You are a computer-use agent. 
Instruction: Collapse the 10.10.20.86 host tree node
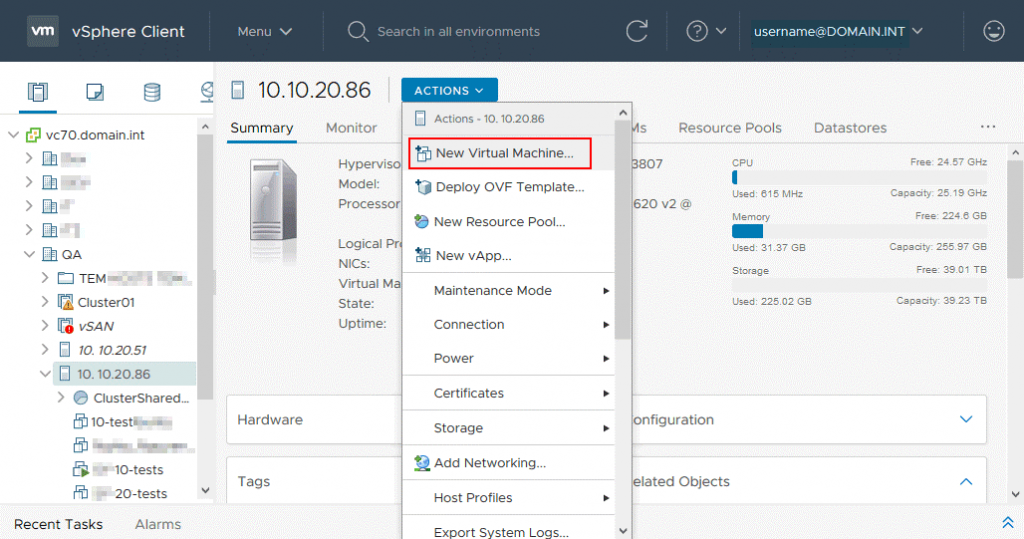[x=45, y=374]
